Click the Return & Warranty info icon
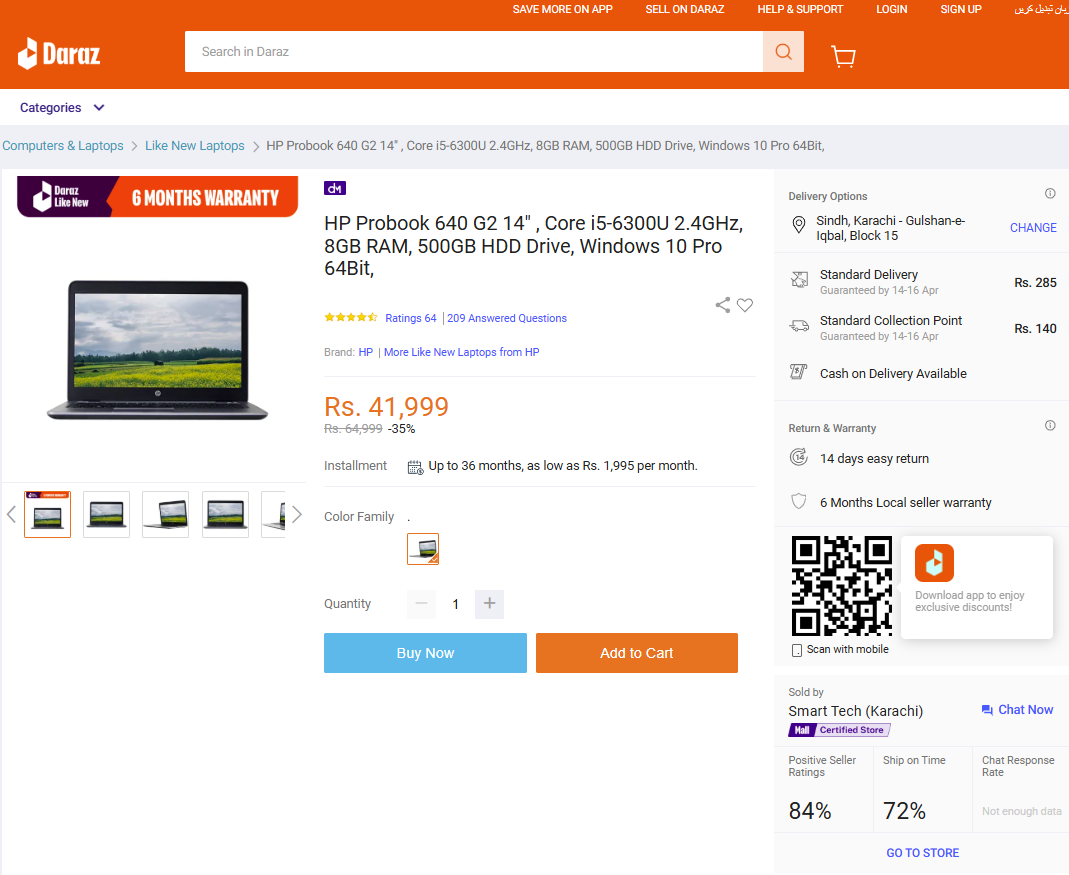The image size is (1069, 875). [x=1050, y=426]
